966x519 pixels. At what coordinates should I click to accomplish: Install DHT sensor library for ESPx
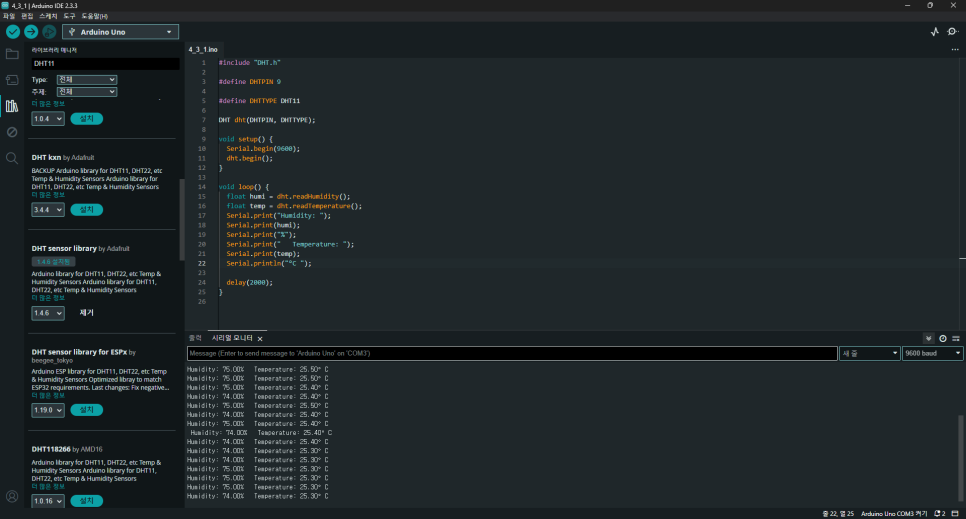pos(86,409)
